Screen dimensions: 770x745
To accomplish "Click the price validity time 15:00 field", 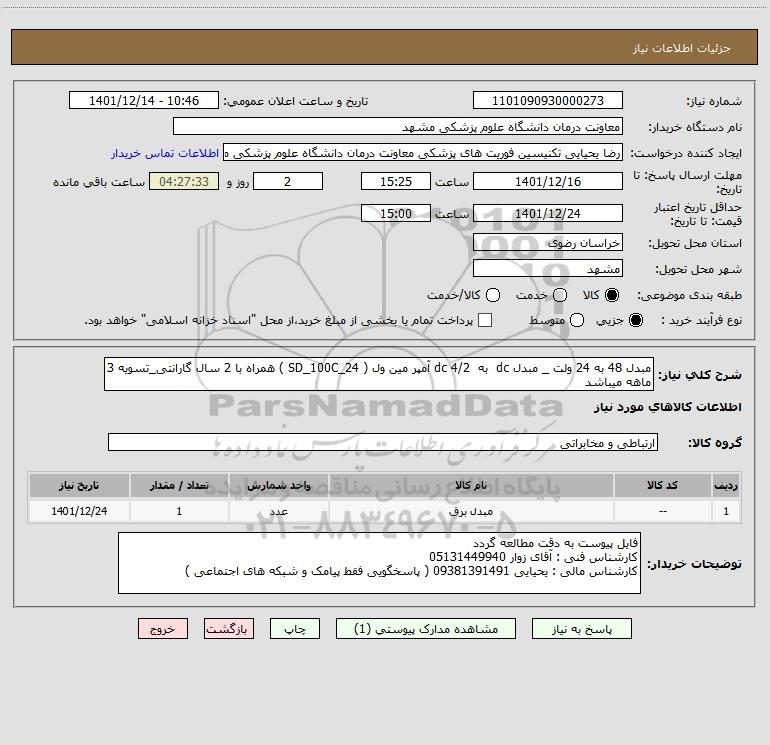I will point(396,214).
